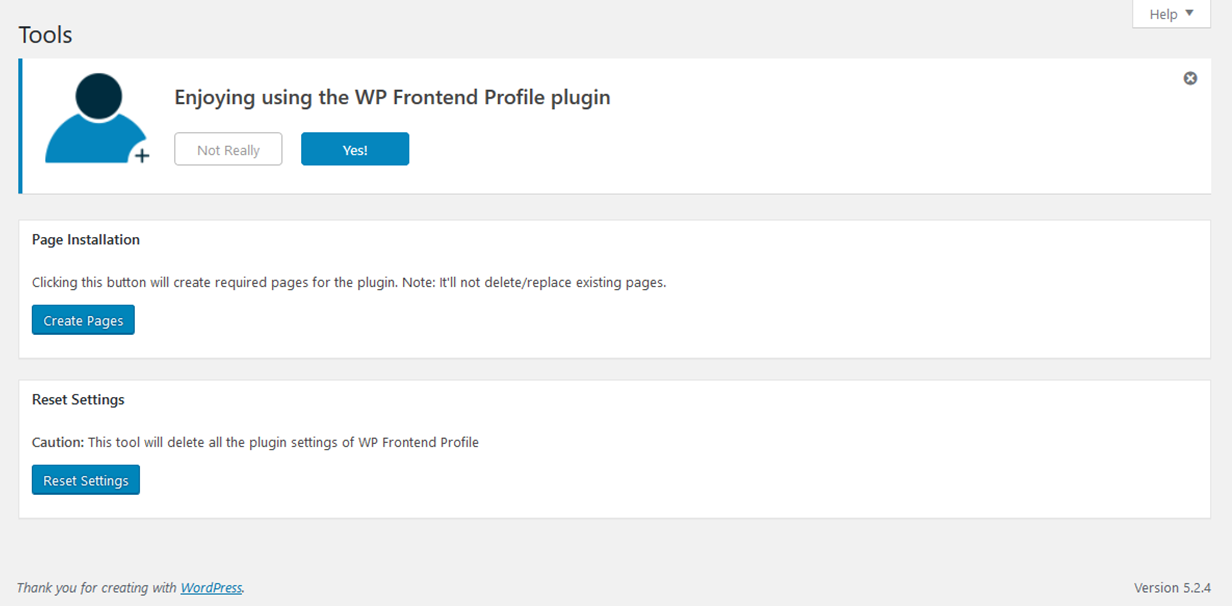Click the Create Pages button
This screenshot has height=606, width=1232.
click(x=83, y=321)
